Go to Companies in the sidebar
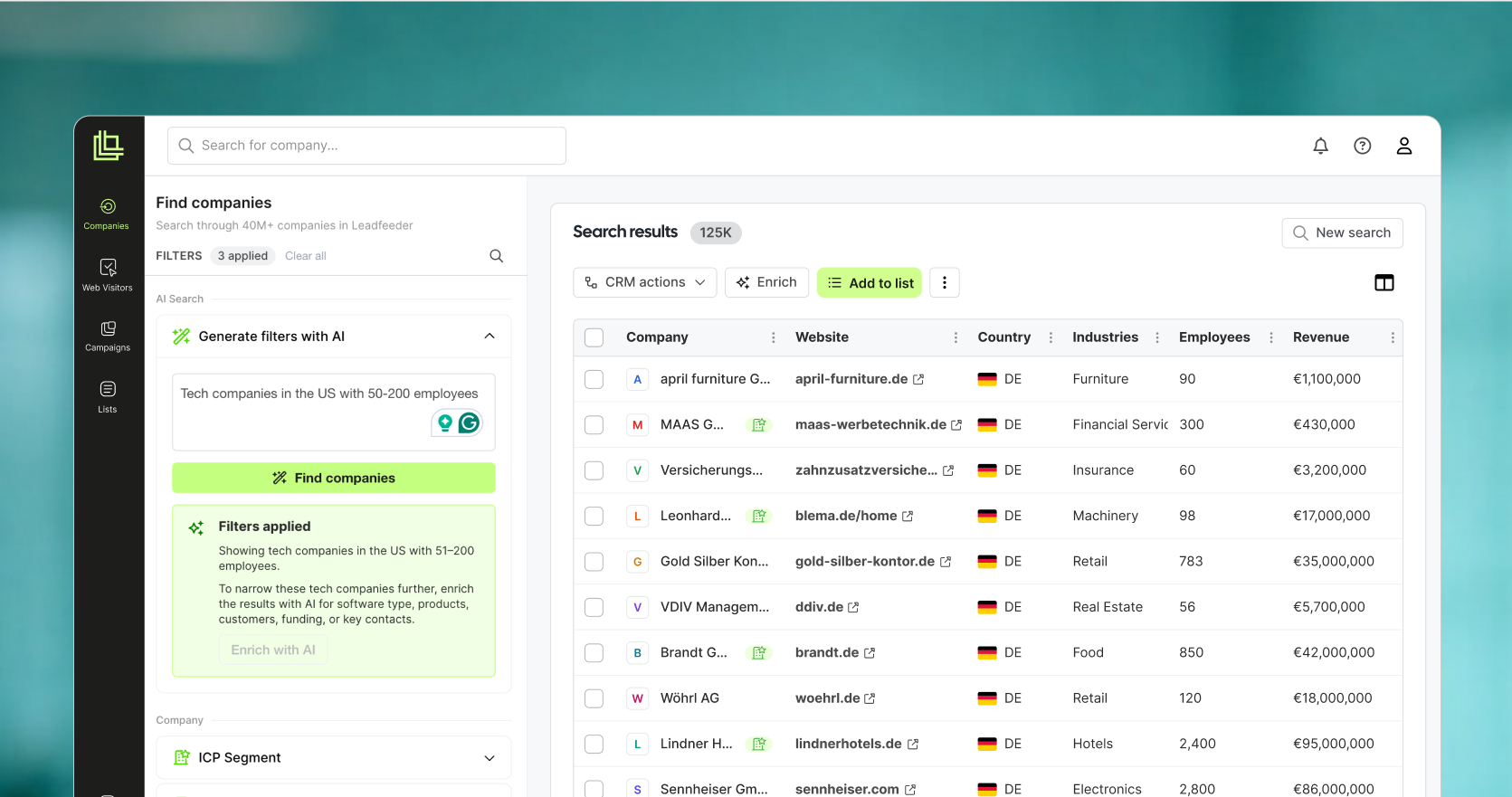 [x=107, y=214]
